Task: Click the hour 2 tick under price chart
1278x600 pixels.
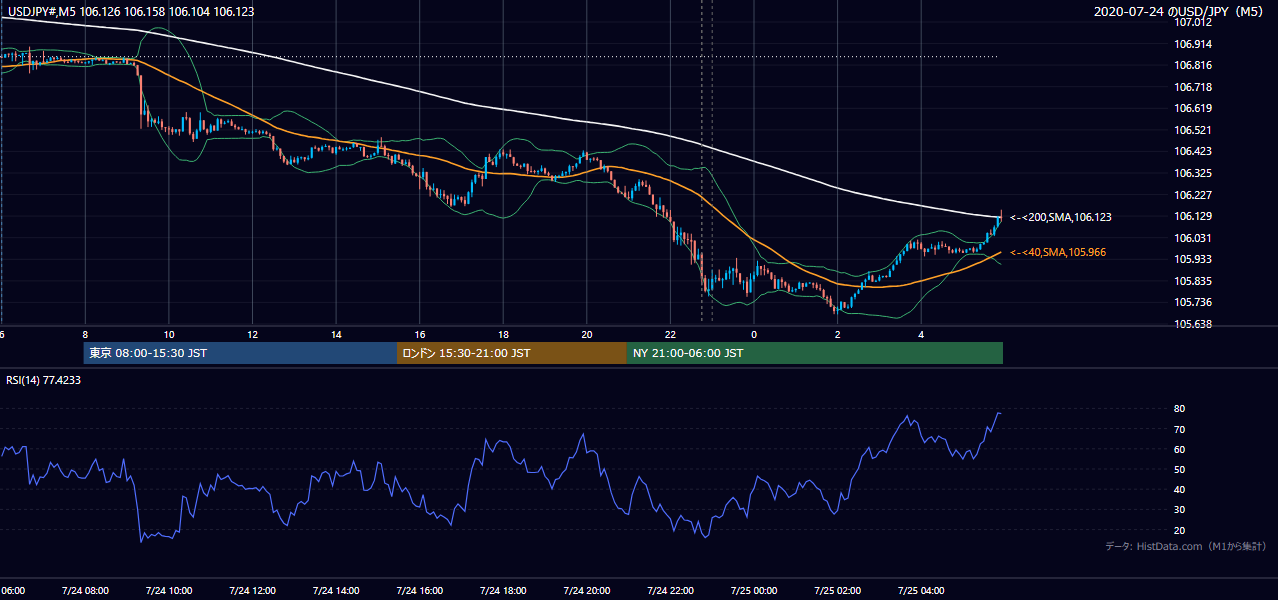Action: point(838,334)
